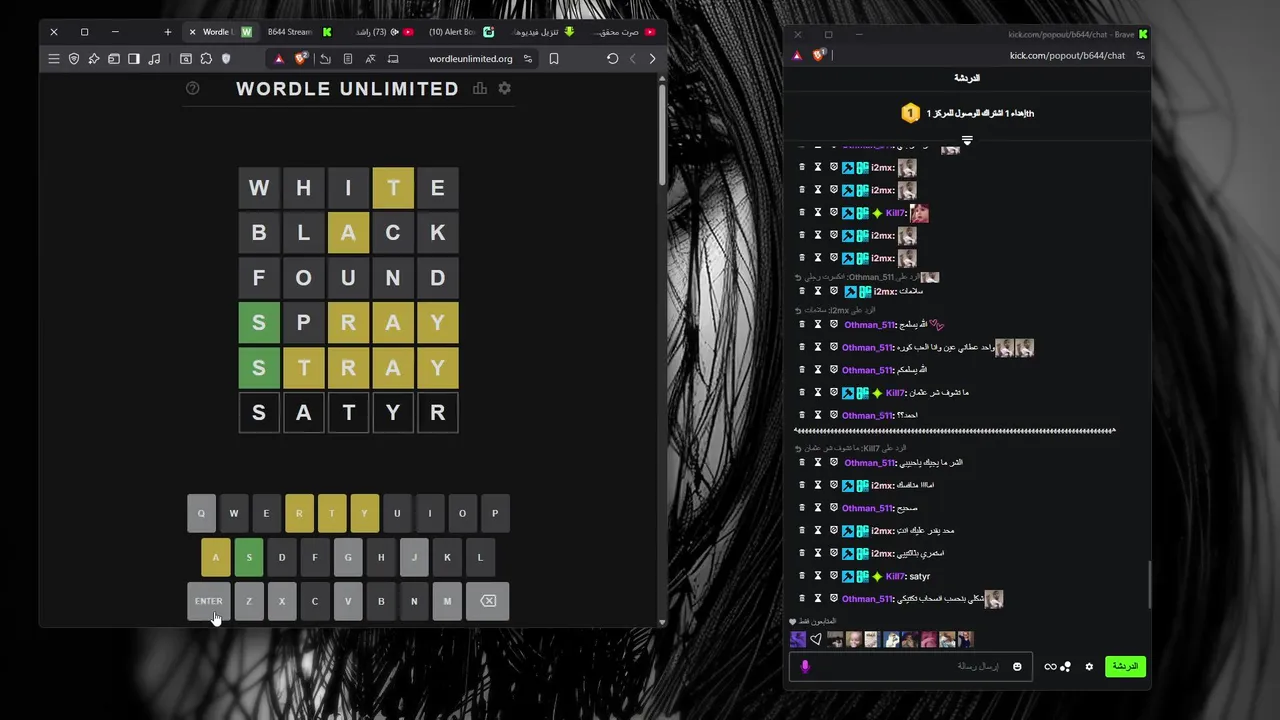Click the yellow T tile in WHITE row
The width and height of the screenshot is (1280, 720).
393,188
